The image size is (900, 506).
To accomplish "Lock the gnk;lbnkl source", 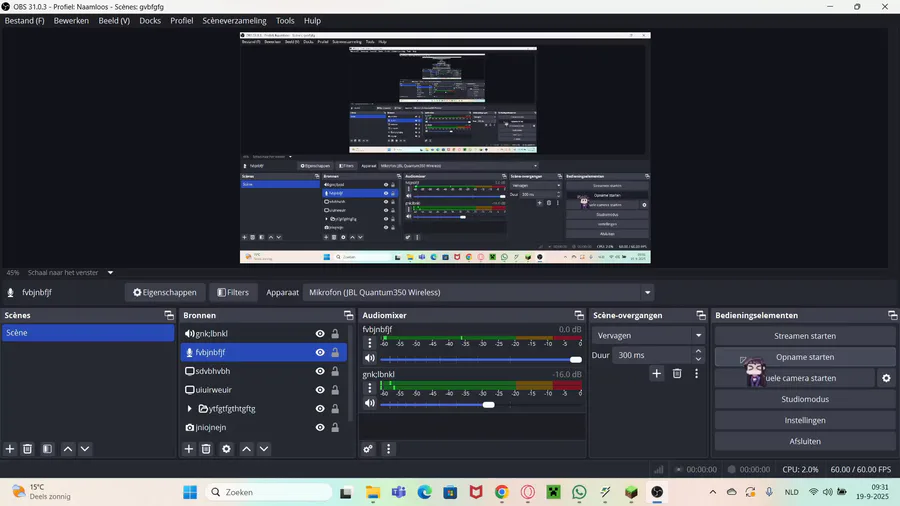I will [335, 333].
